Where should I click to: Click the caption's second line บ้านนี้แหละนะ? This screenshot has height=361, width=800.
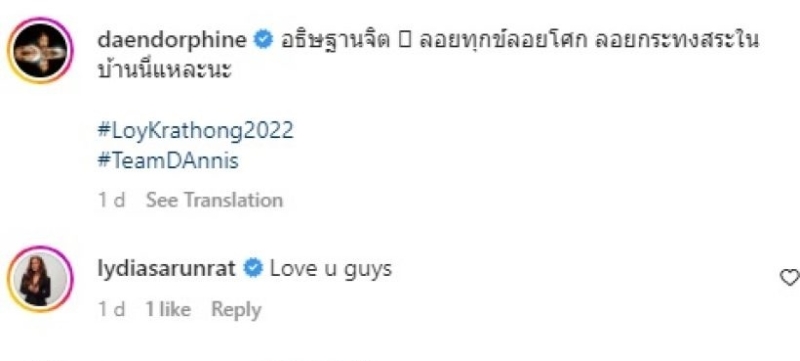click(x=164, y=71)
